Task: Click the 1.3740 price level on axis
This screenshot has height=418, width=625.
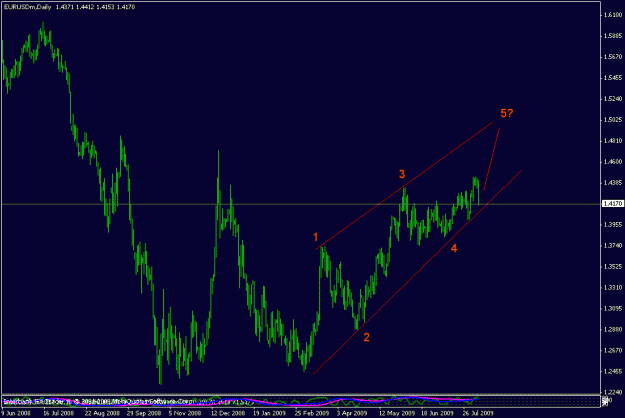Action: coord(613,245)
